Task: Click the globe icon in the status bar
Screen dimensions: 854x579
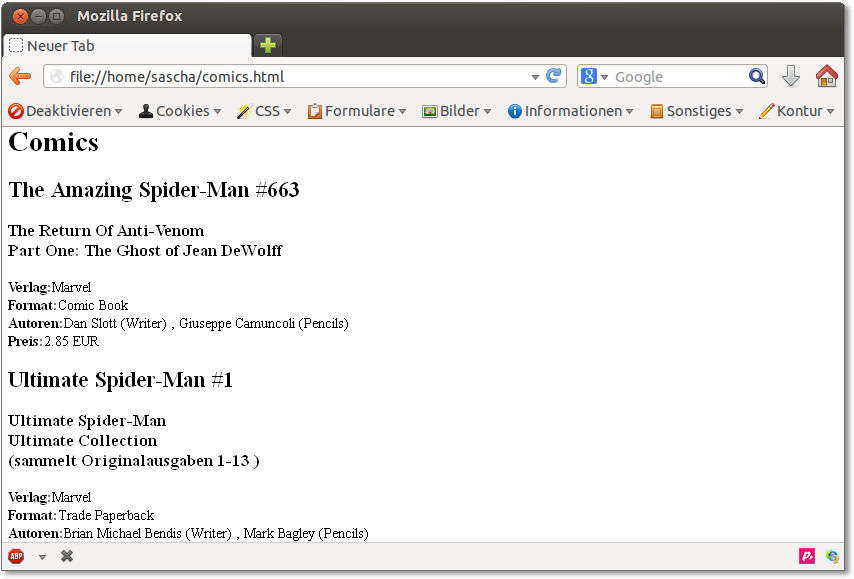Action: click(832, 556)
